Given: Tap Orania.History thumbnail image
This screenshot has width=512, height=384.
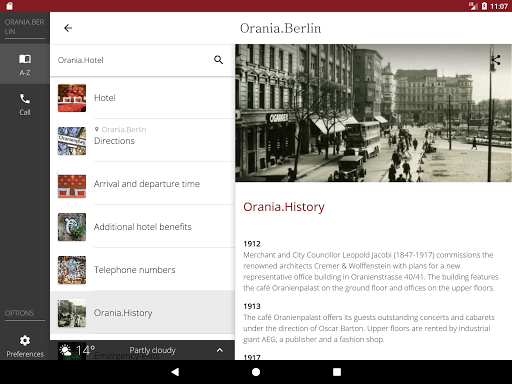Looking at the screenshot, I should pyautogui.click(x=72, y=313).
